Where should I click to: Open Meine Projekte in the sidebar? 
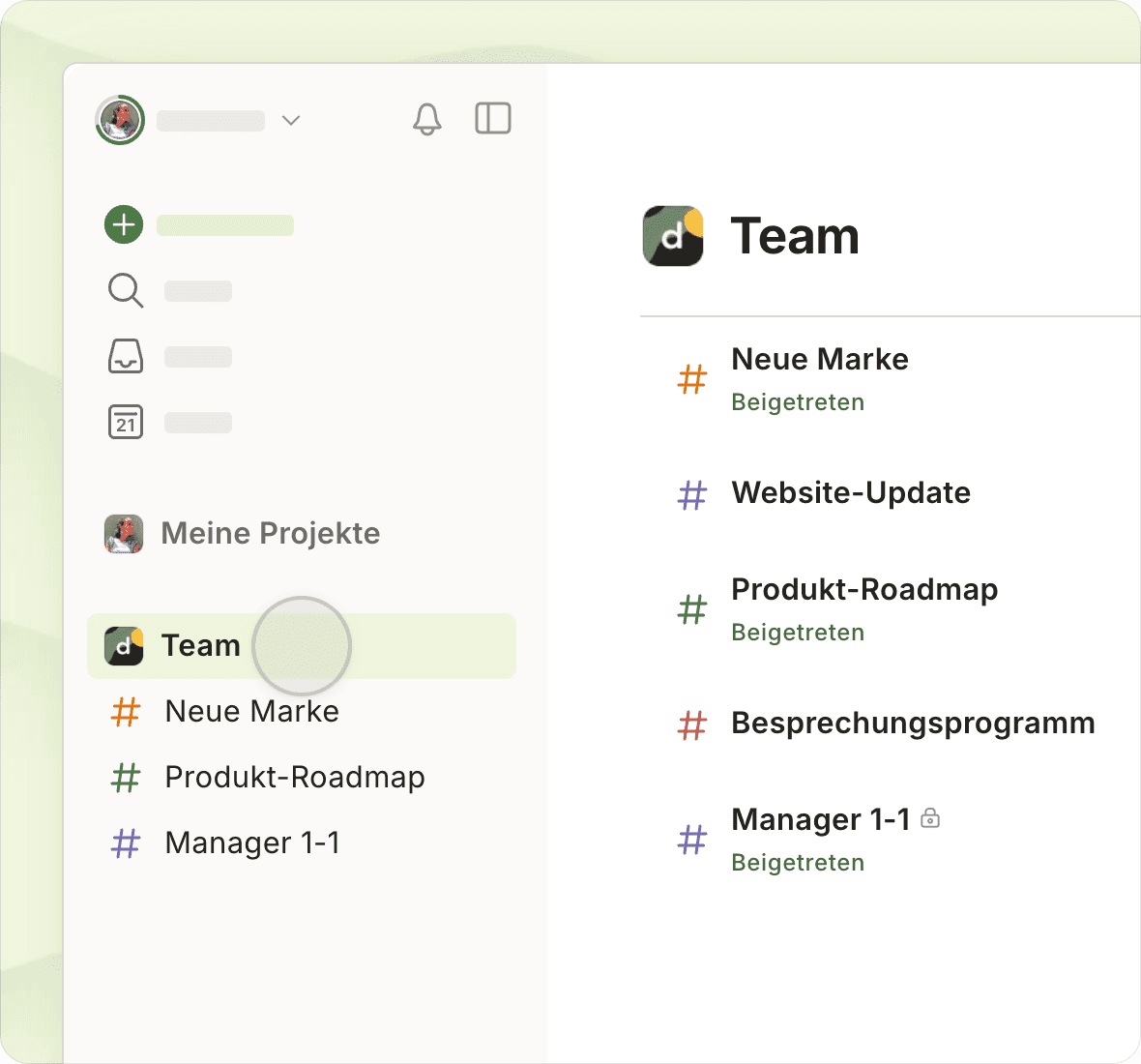tap(270, 533)
